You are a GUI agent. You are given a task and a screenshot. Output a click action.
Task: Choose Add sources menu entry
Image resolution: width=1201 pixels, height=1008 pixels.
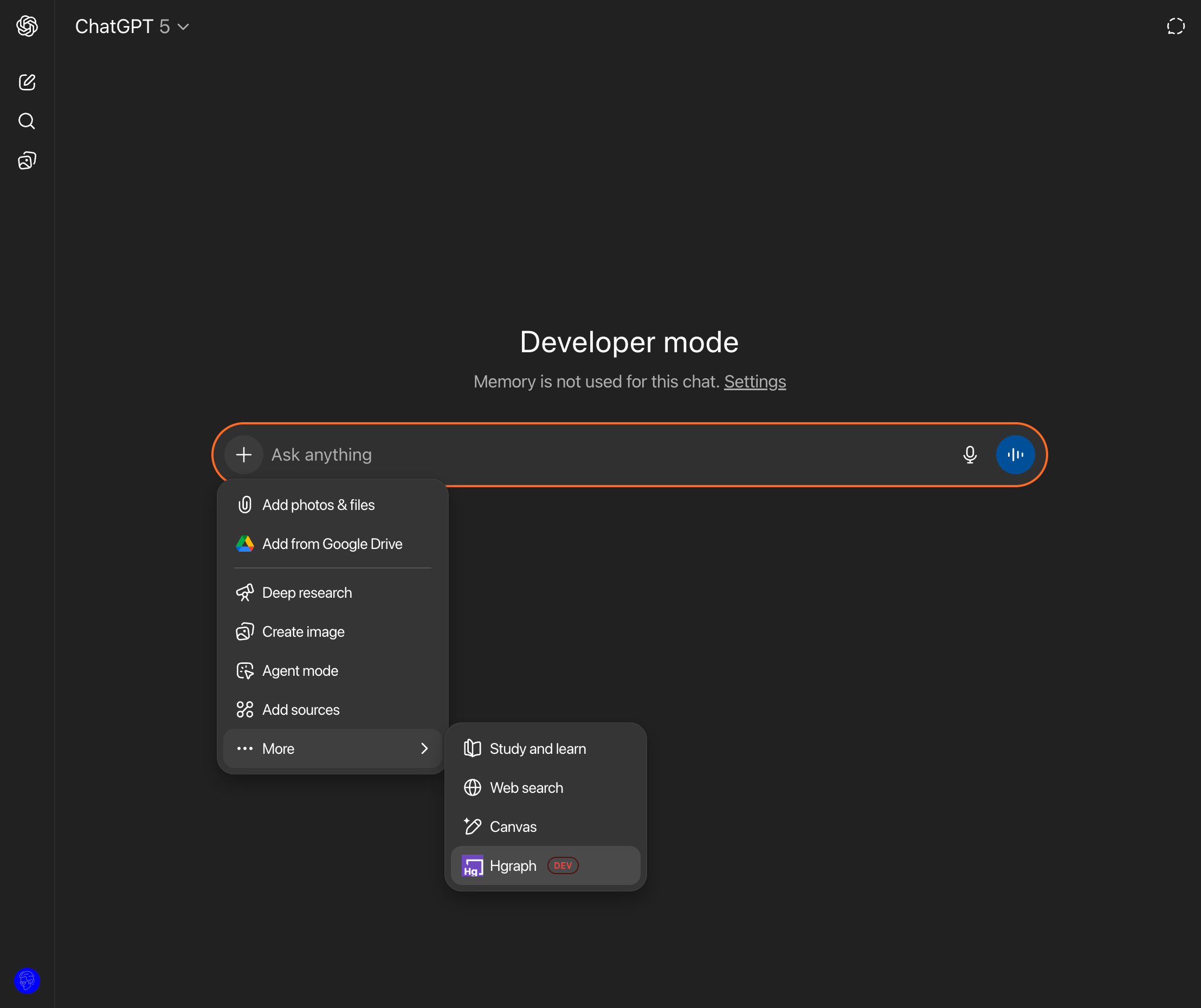pyautogui.click(x=300, y=709)
